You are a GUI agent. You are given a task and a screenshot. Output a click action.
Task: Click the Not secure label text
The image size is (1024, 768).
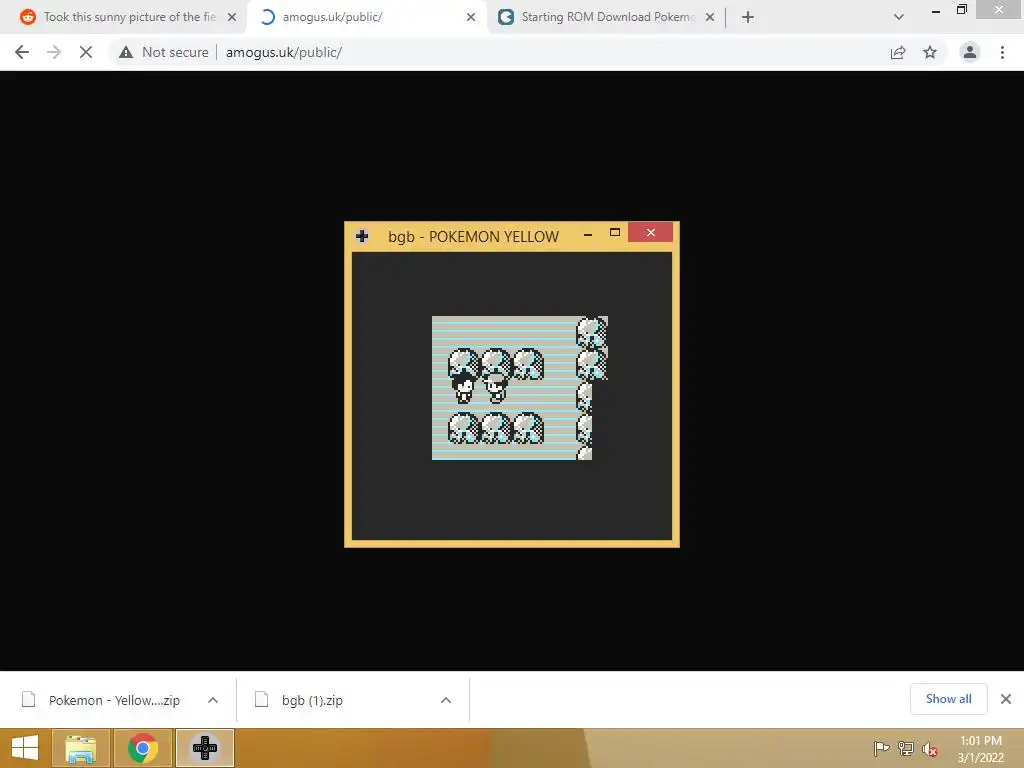[175, 52]
